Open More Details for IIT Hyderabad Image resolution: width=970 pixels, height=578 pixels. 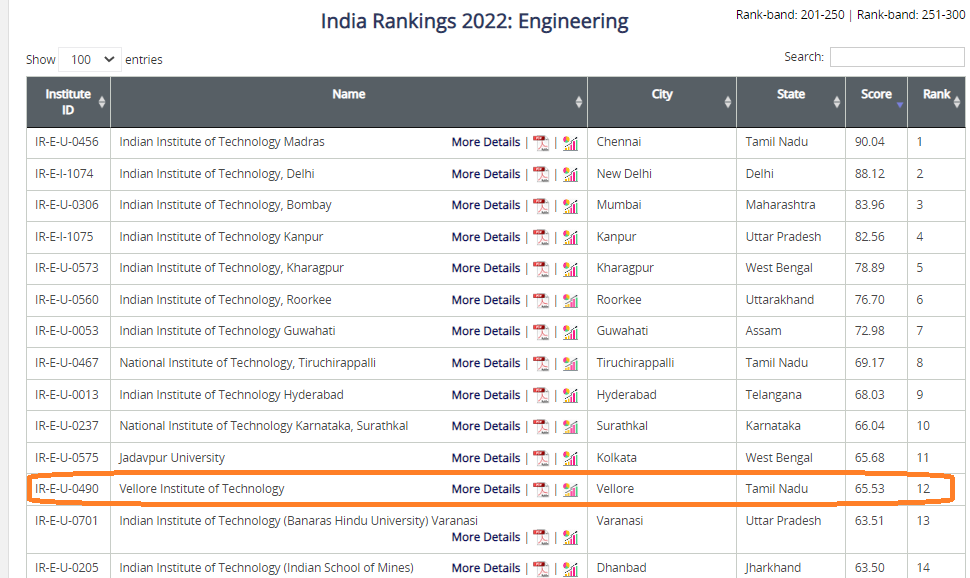(486, 395)
